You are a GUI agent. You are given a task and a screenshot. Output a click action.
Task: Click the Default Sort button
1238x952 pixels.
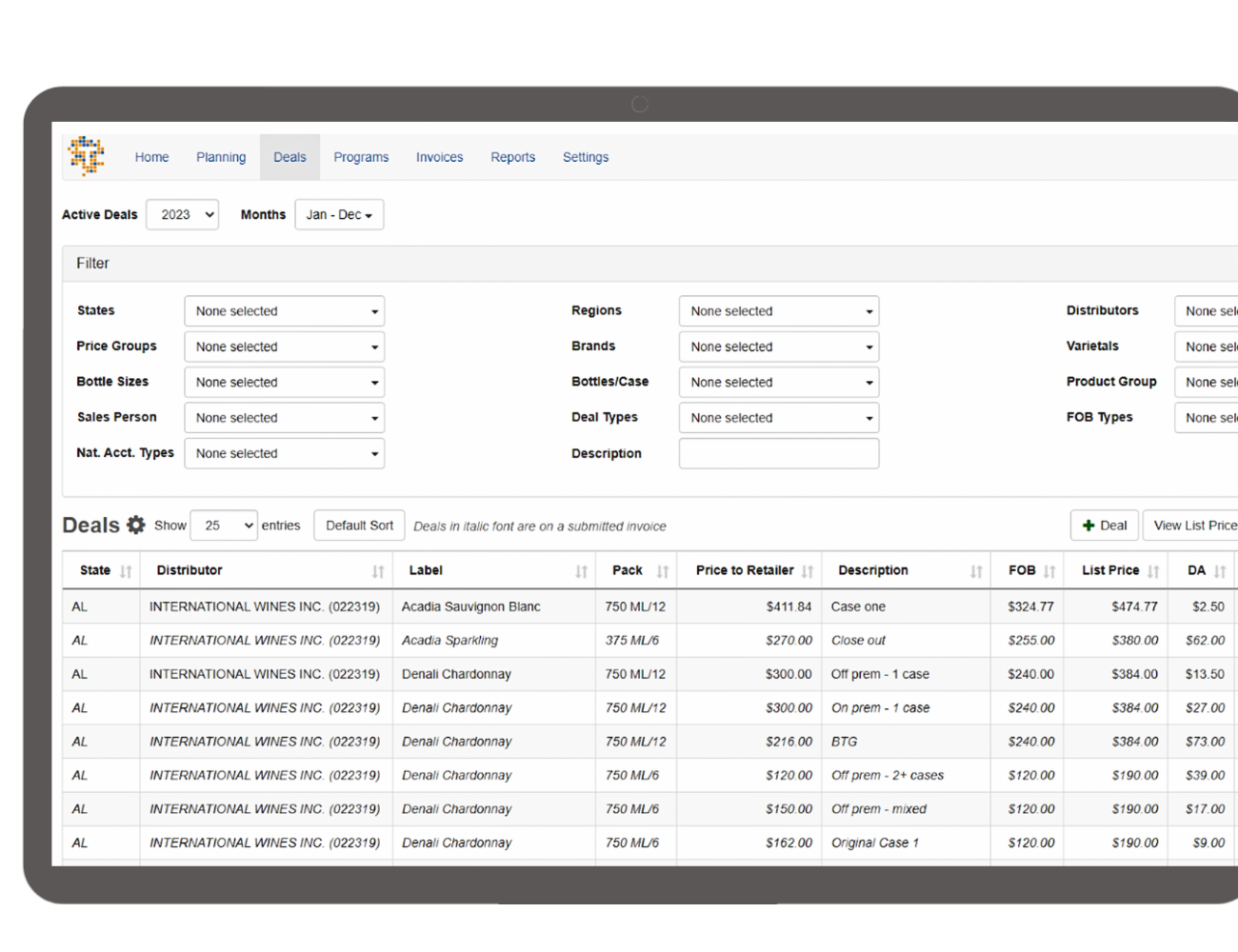pyautogui.click(x=359, y=526)
